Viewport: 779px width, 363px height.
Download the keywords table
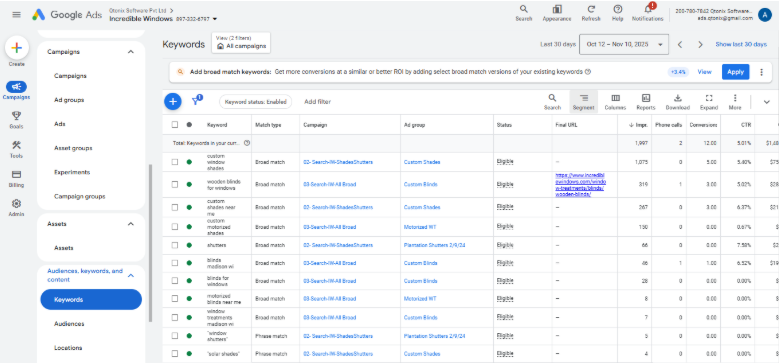coord(678,101)
